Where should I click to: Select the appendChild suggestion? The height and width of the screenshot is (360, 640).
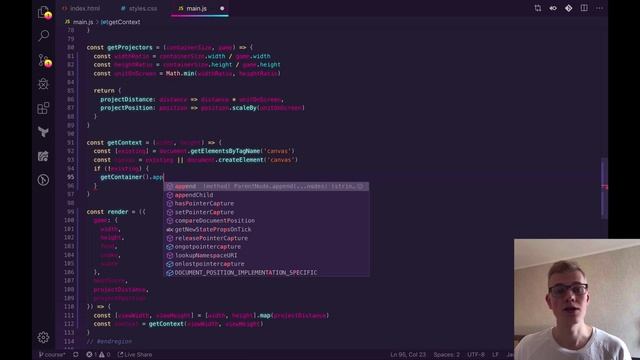pos(266,195)
